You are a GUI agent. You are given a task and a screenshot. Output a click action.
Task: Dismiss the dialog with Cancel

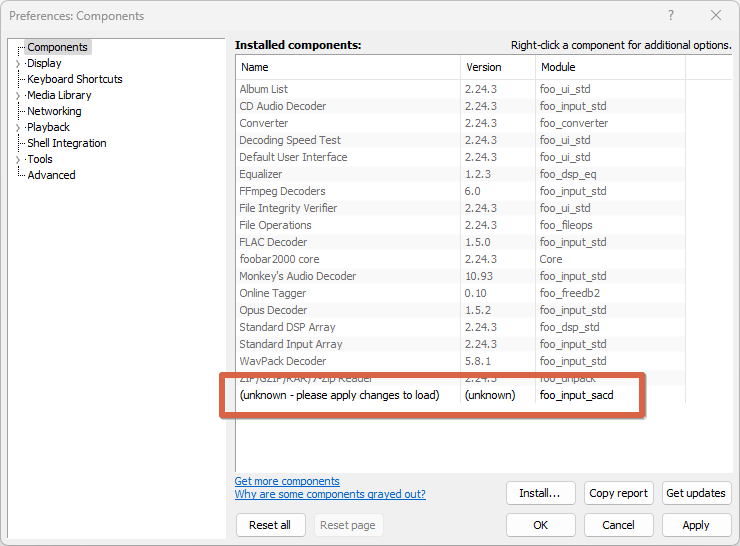(x=618, y=525)
